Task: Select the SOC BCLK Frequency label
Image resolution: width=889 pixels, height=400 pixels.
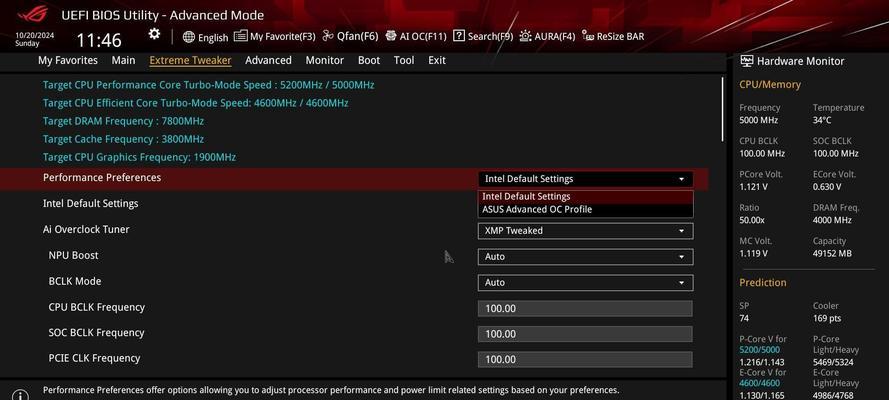Action: point(96,333)
